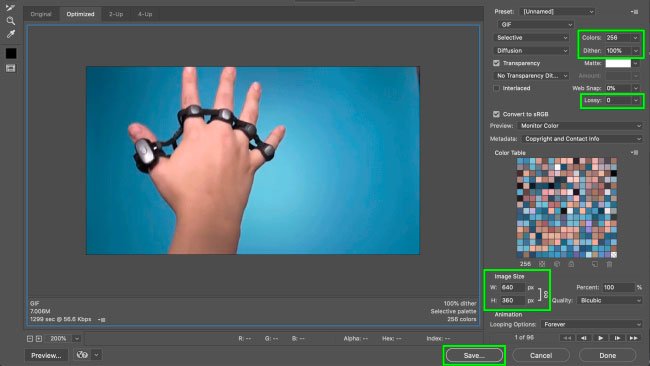Uncheck Convert to sRGB
Viewport: 650px width, 366px height.
pos(496,114)
